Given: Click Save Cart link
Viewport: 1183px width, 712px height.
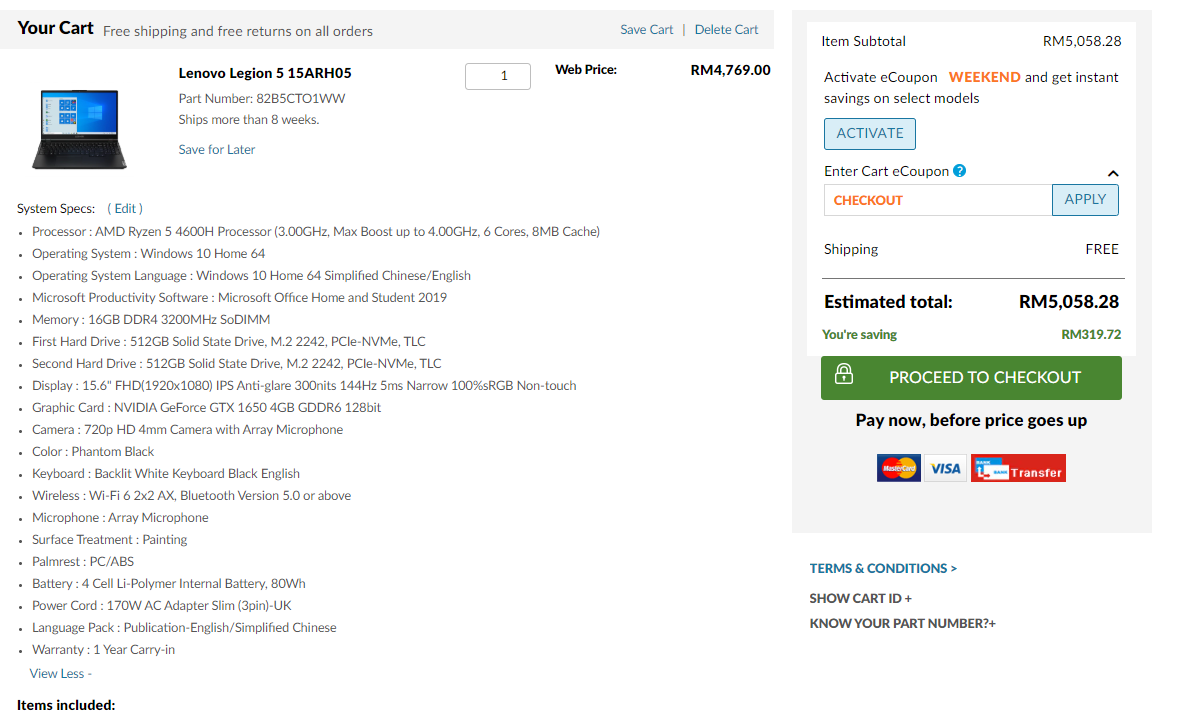Looking at the screenshot, I should (x=647, y=29).
